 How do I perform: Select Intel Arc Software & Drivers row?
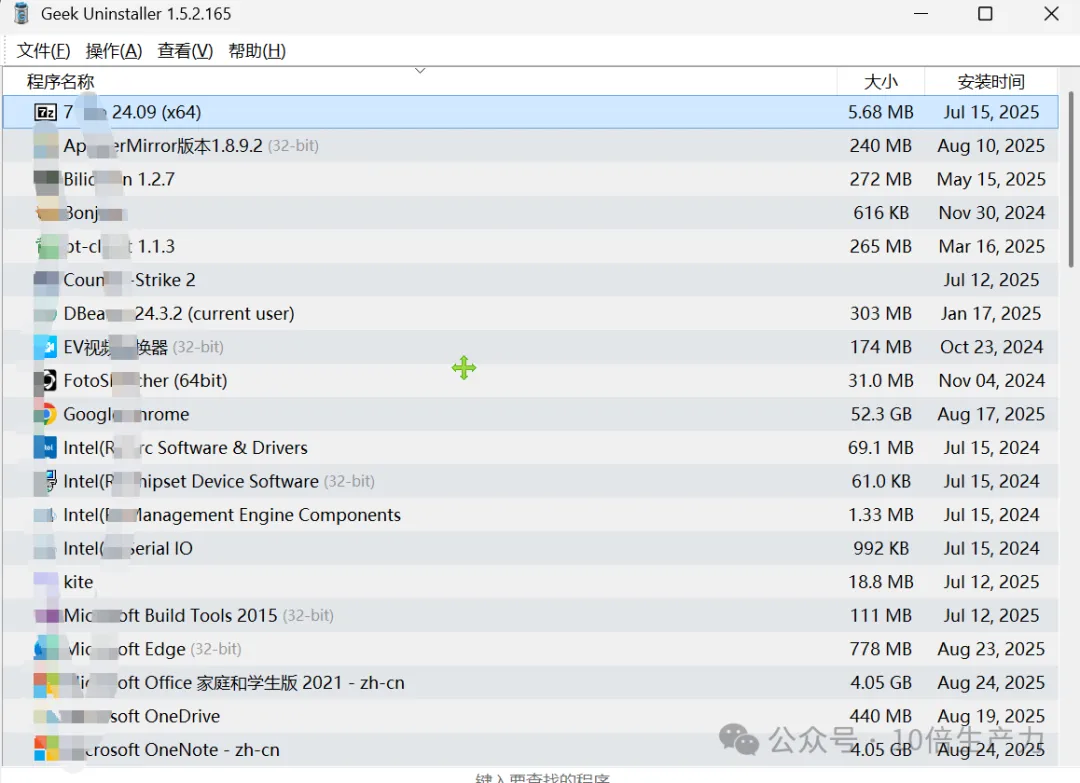[x=531, y=448]
